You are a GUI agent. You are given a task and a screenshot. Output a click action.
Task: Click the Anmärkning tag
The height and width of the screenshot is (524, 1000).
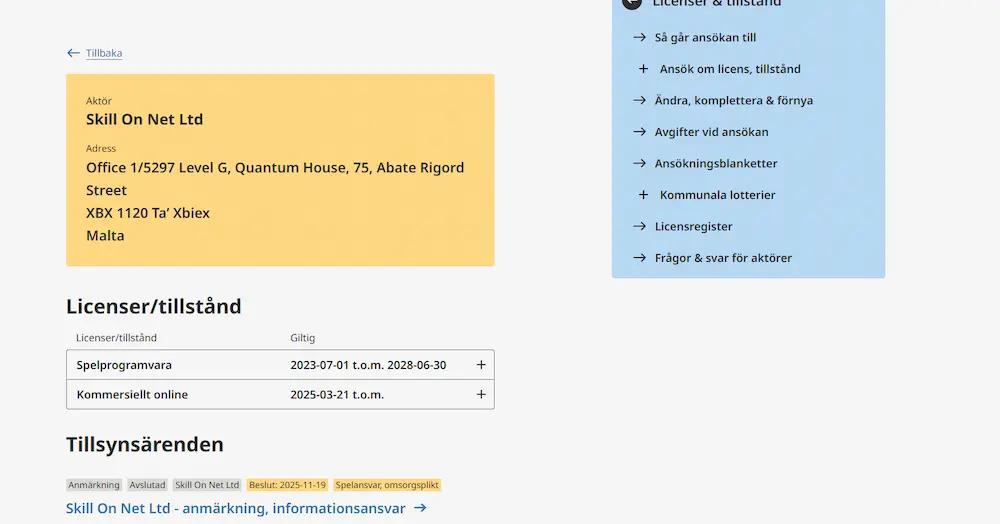point(94,485)
